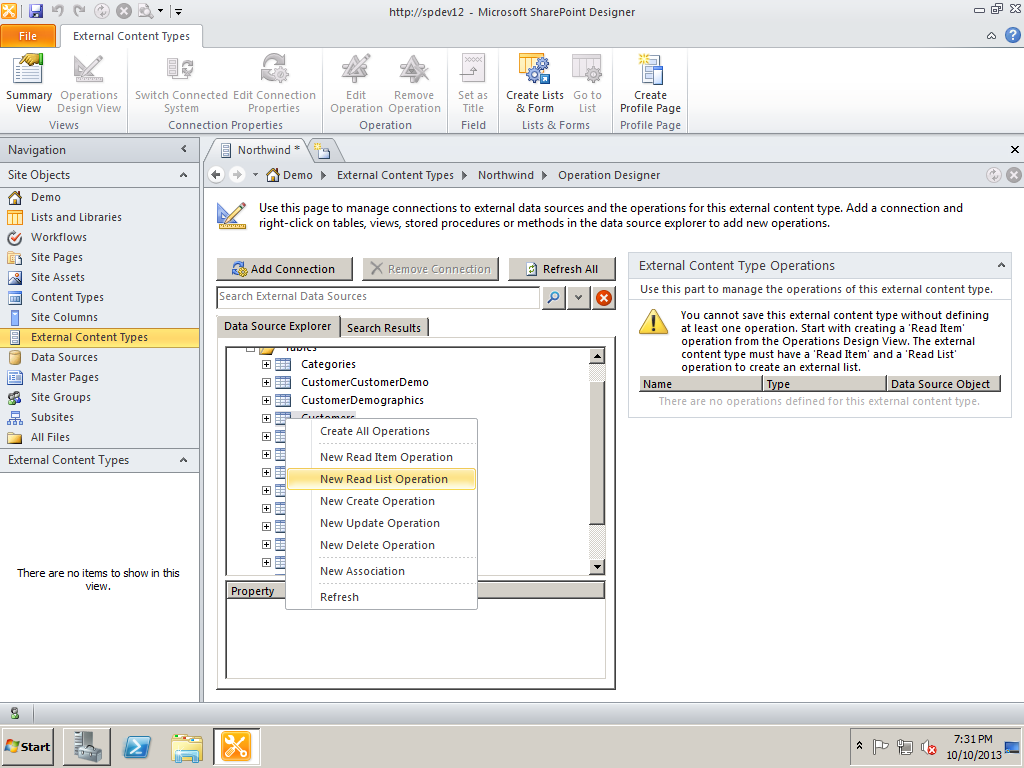This screenshot has height=768, width=1024.
Task: Click scroll down arrow in explorer tree
Action: click(597, 567)
